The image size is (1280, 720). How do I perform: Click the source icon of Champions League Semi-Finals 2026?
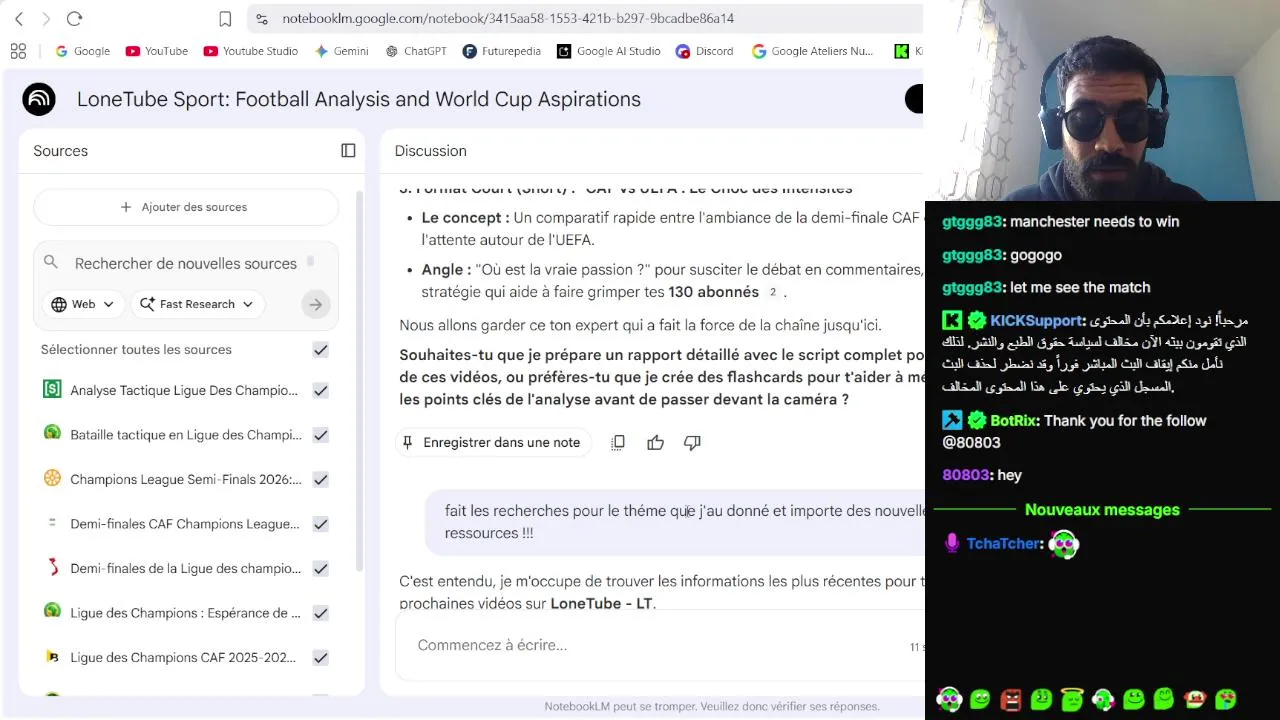coord(52,478)
